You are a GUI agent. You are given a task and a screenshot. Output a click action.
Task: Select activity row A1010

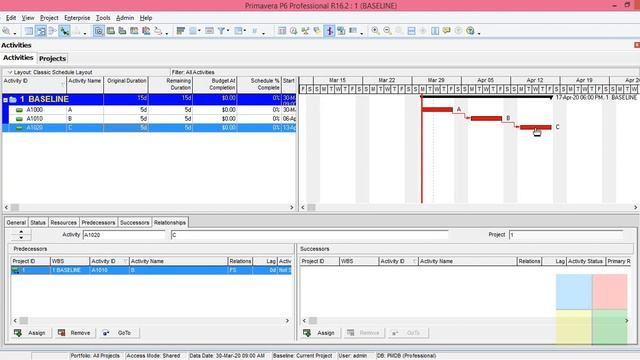pyautogui.click(x=149, y=119)
